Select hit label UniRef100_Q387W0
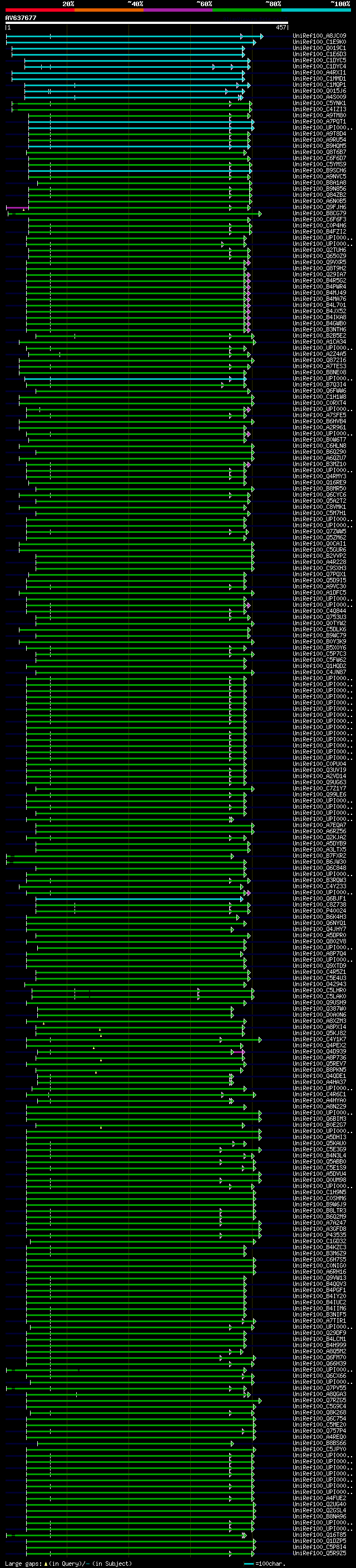 point(319,1008)
